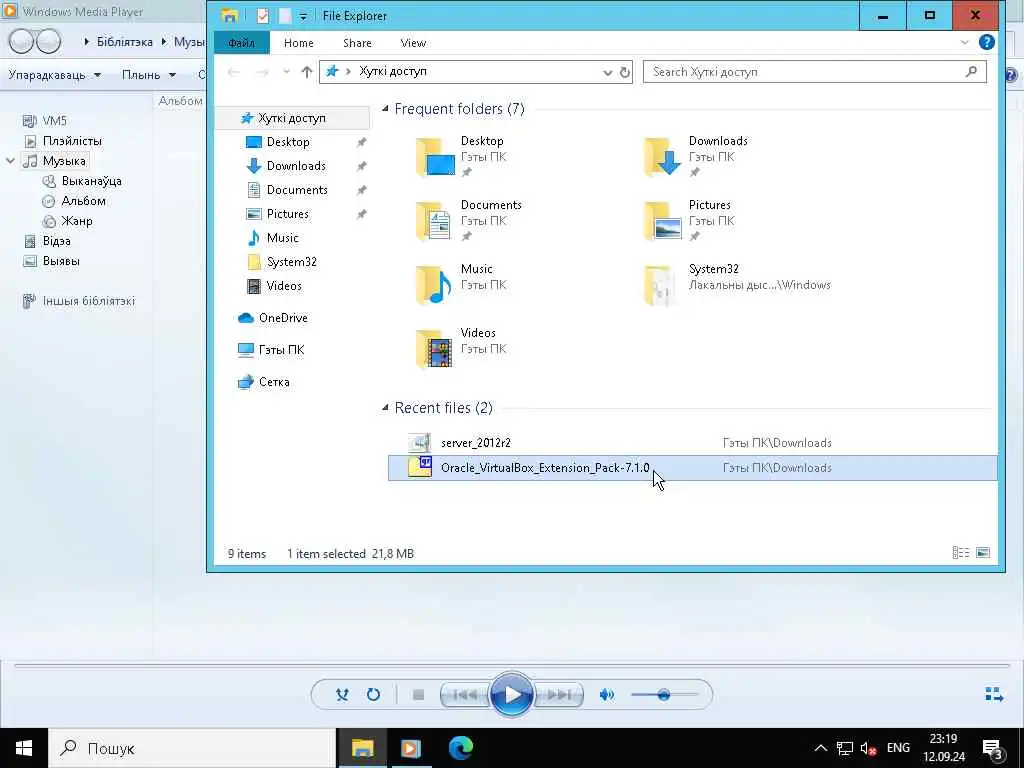Viewport: 1024px width, 768px height.
Task: Select the Pictures frequent folder icon
Action: (664, 221)
